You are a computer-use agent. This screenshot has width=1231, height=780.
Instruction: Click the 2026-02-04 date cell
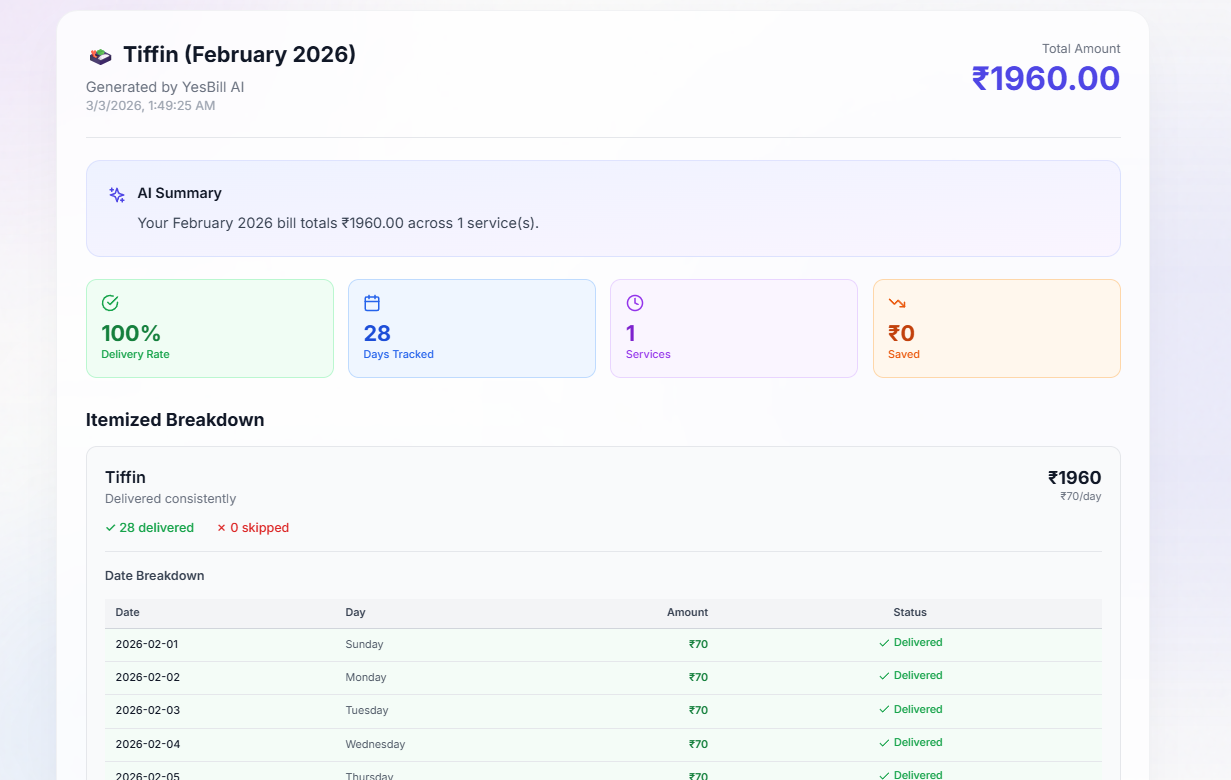(147, 744)
